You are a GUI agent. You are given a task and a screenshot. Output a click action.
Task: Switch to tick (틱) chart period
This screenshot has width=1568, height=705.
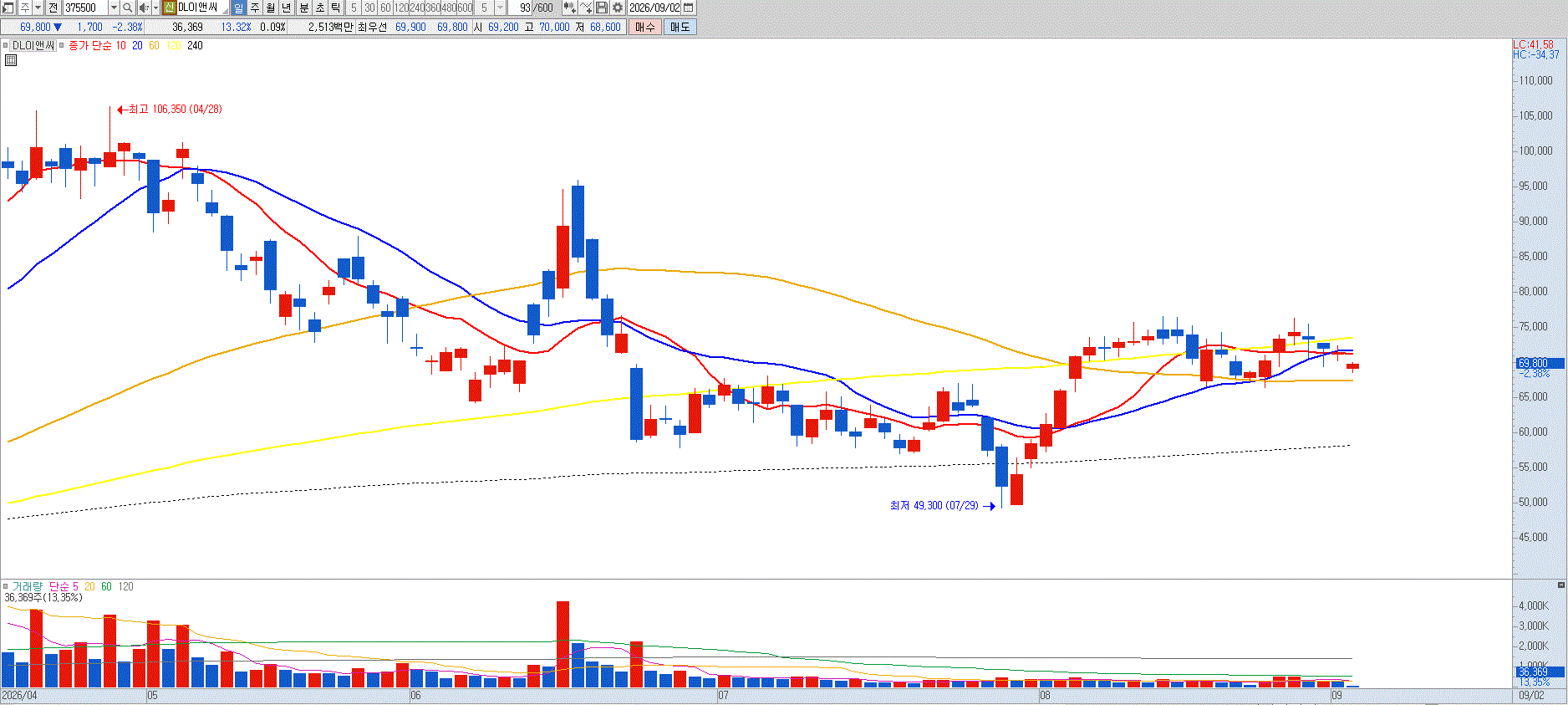(x=336, y=8)
